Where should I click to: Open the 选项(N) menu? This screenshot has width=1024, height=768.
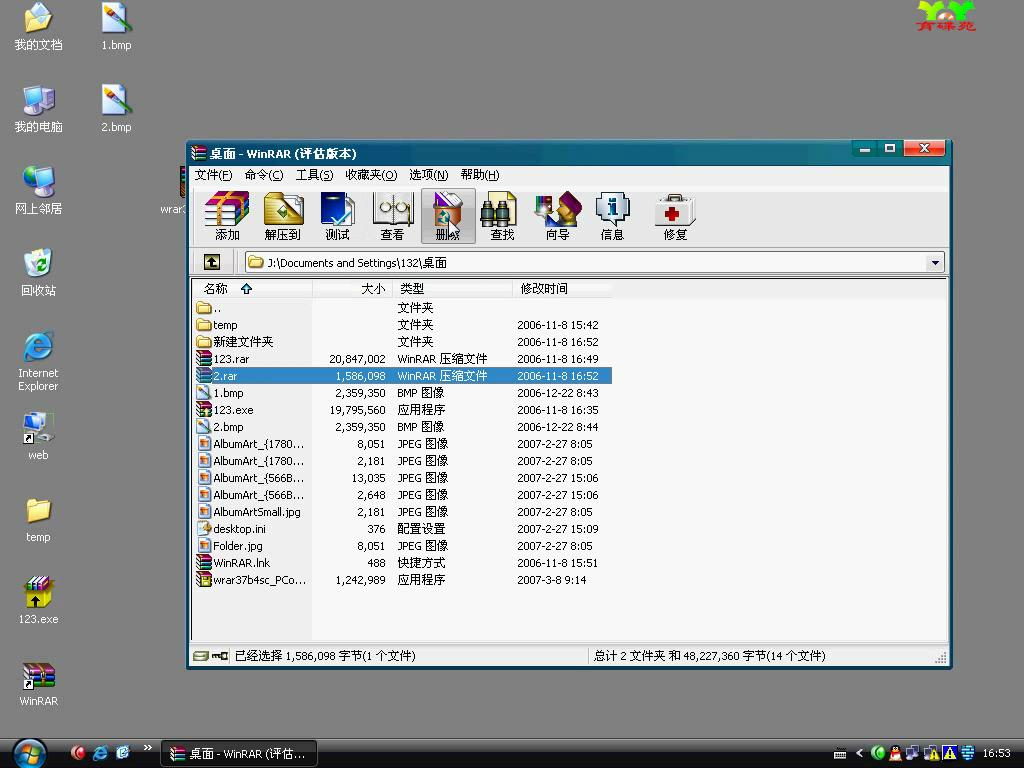428,175
